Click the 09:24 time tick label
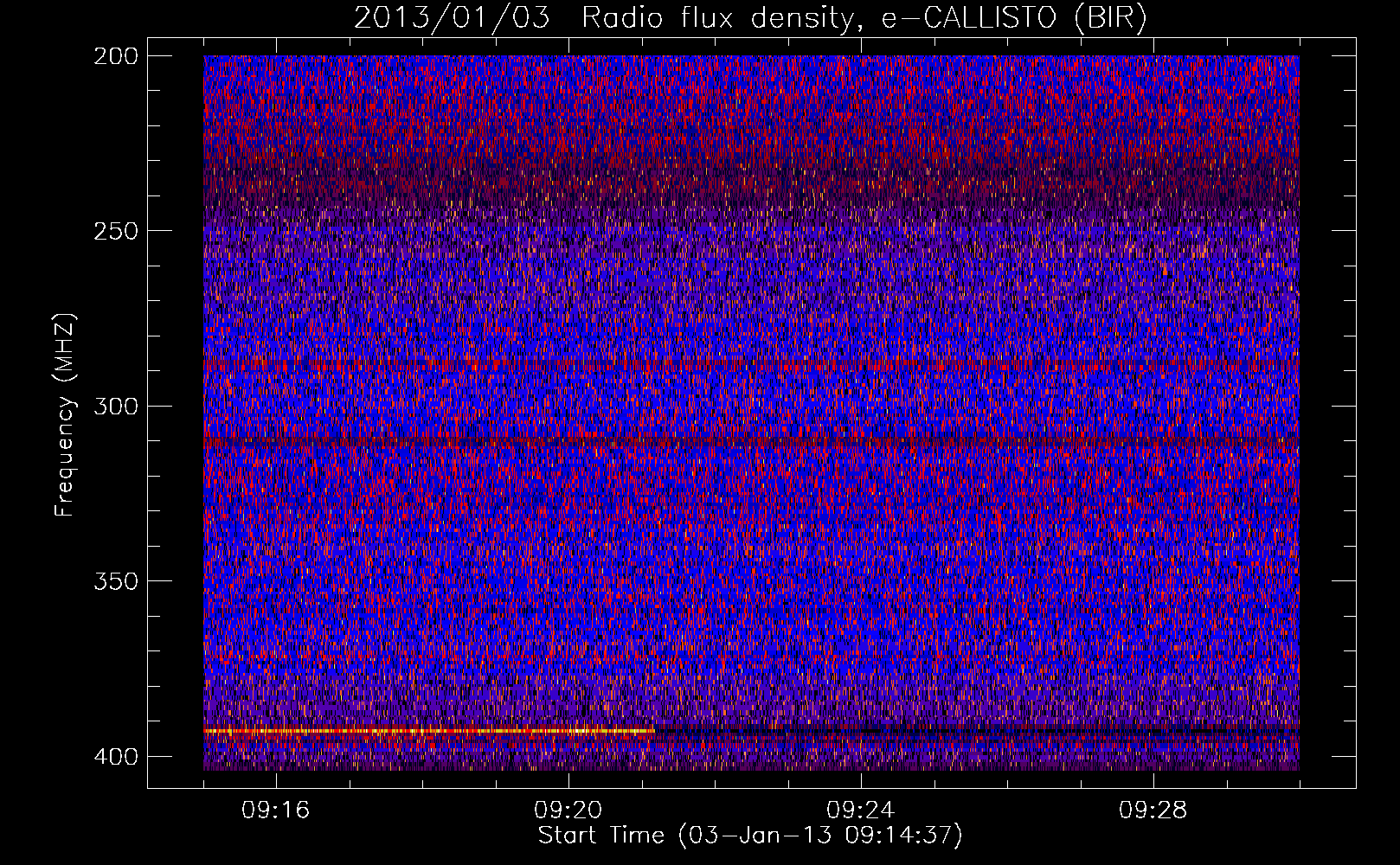Image resolution: width=1400 pixels, height=865 pixels. coord(860,811)
